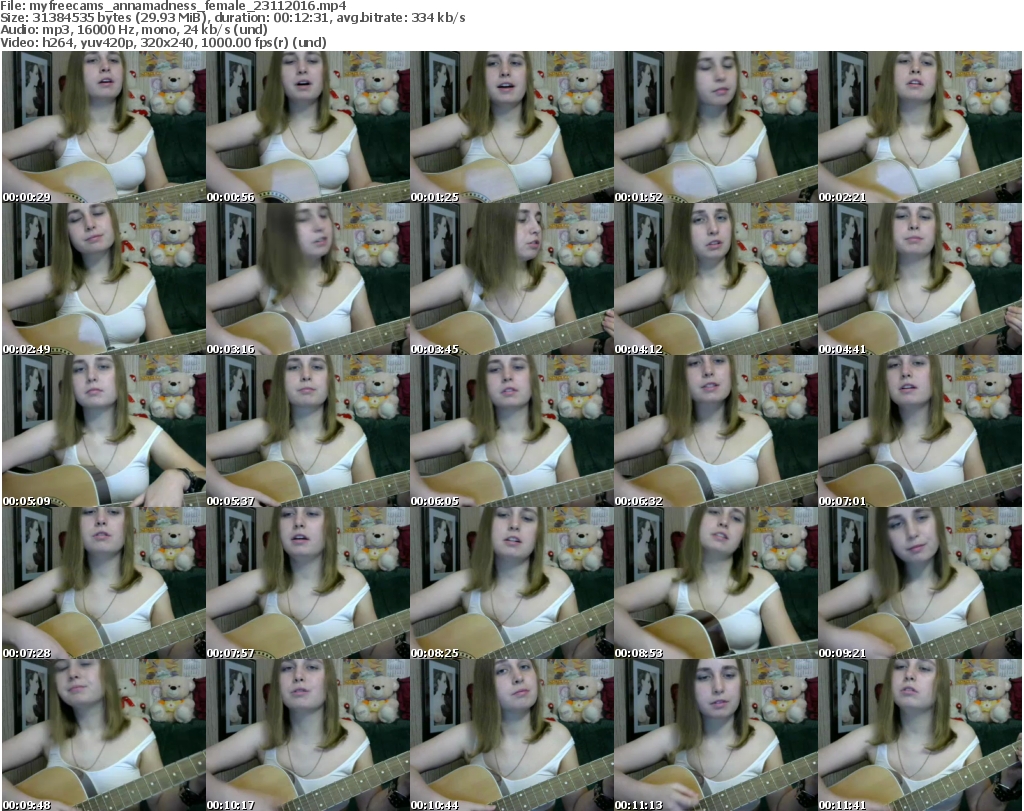Viewport: 1024px width, 811px height.
Task: Select the thumbnail timestamped 00:11:13
Action: (716, 735)
